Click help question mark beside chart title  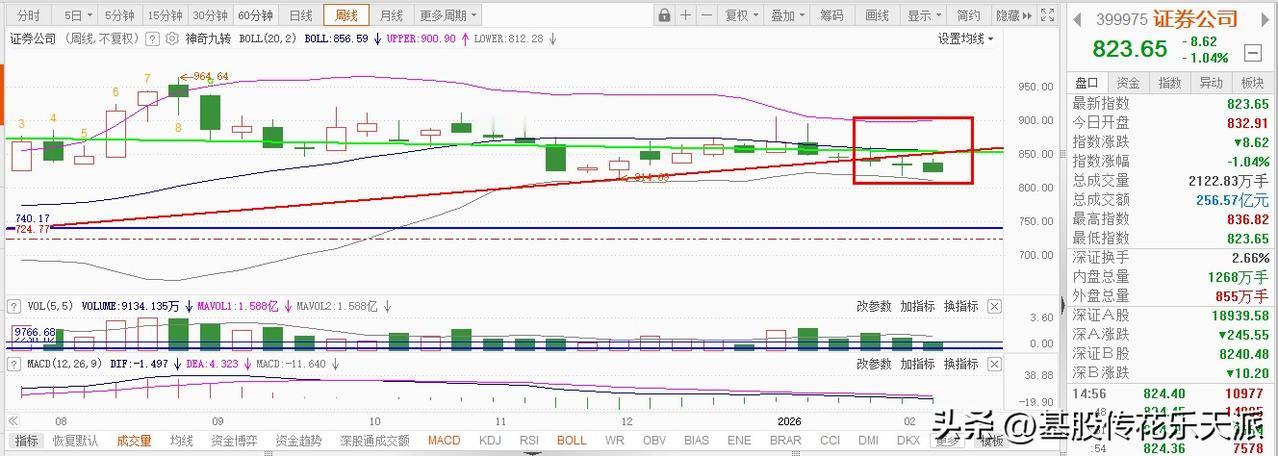pos(152,39)
